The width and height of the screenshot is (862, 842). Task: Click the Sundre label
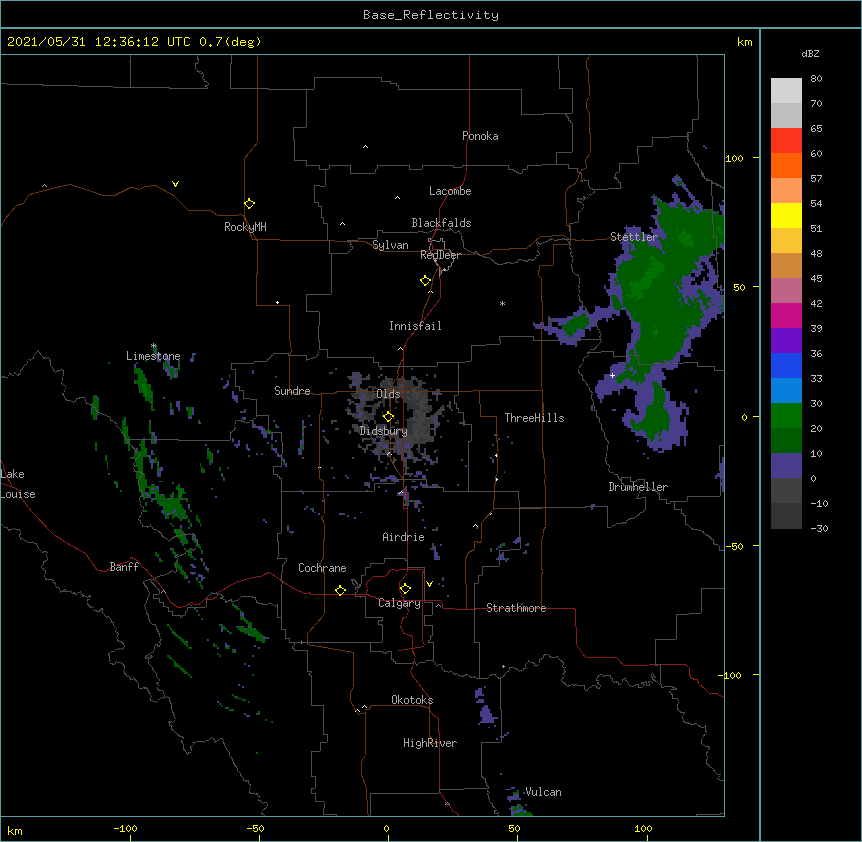292,391
